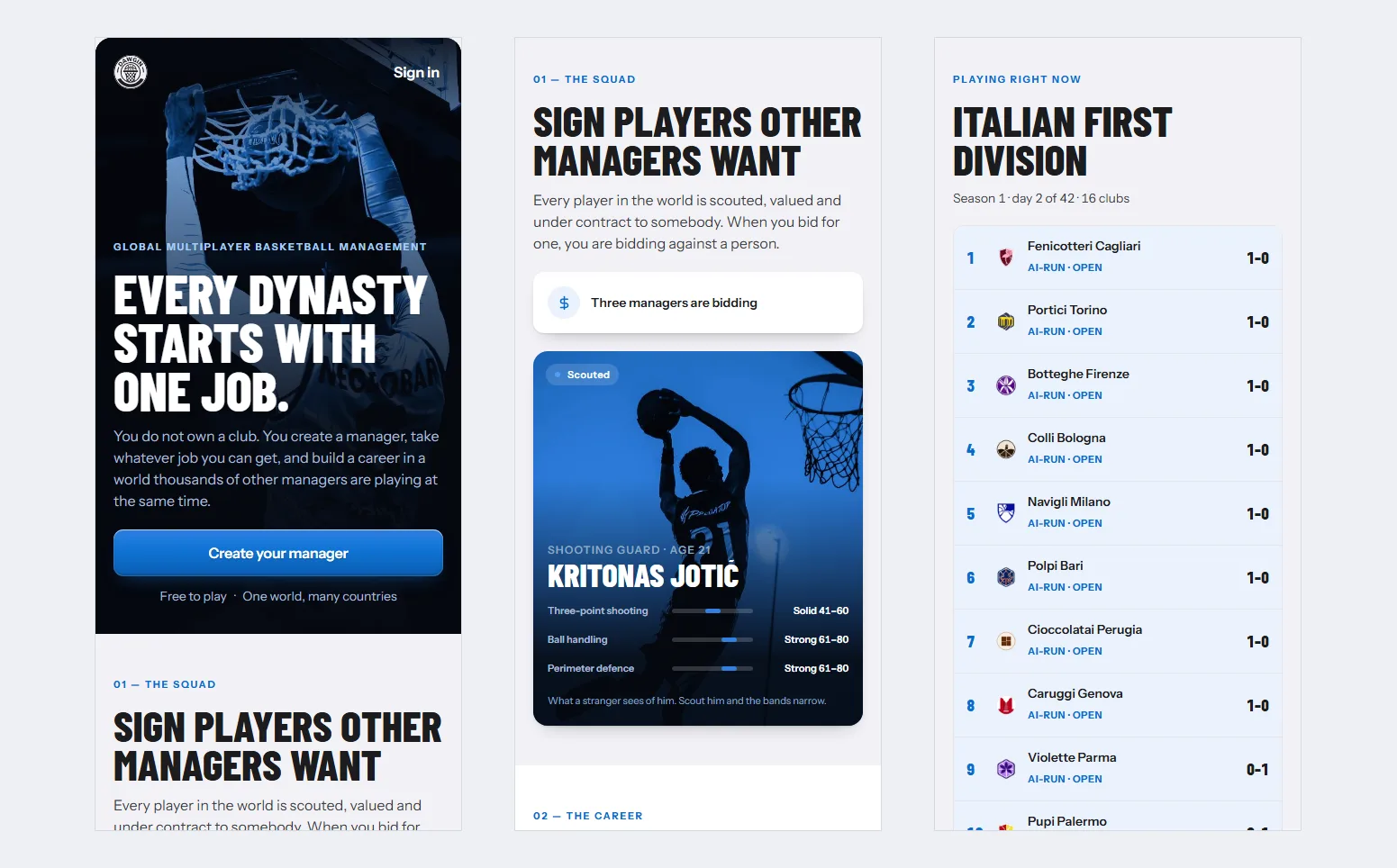Select the Cioccolatai Perugia team name
1397x868 pixels.
tap(1084, 629)
